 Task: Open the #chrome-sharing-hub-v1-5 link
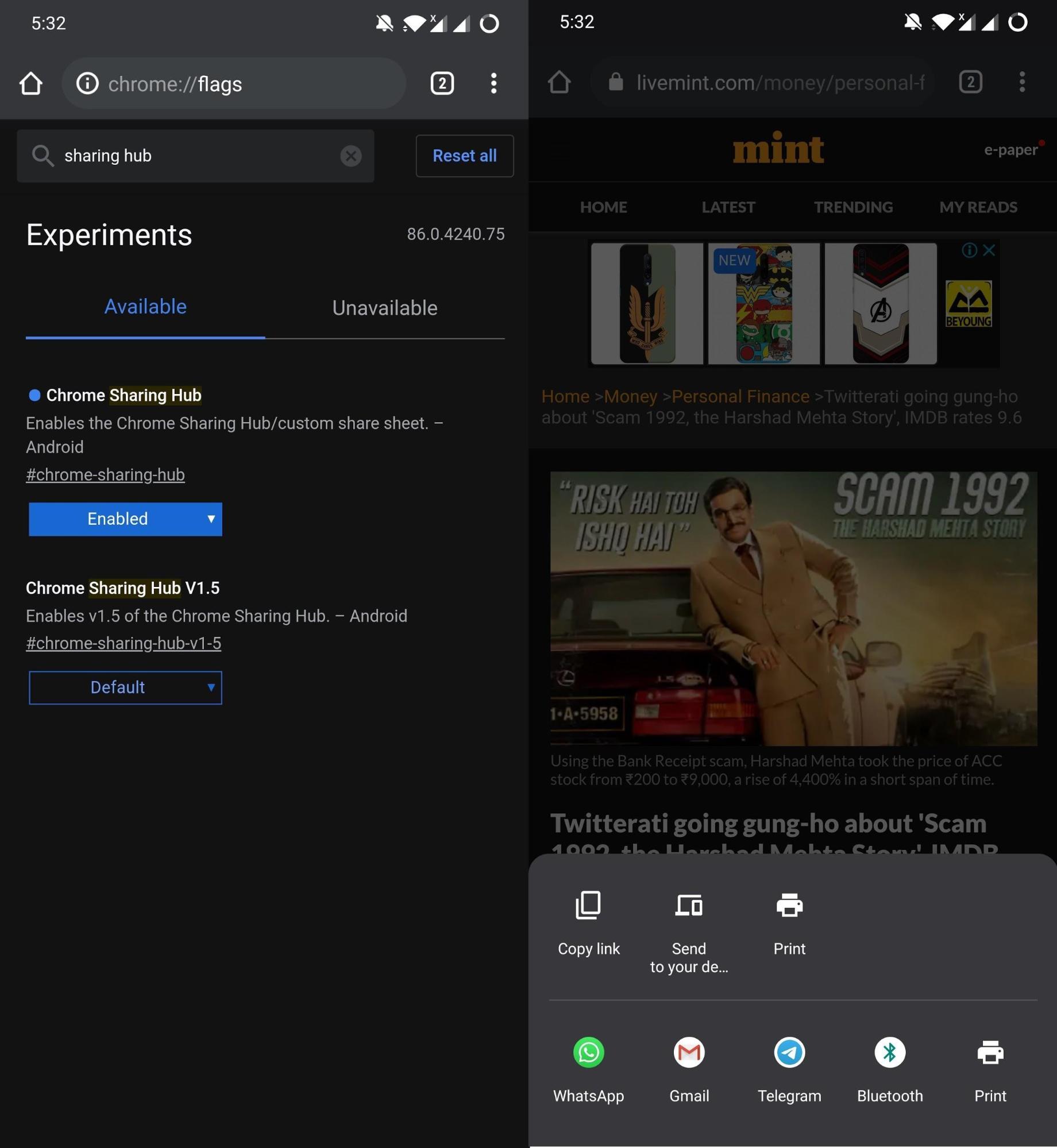124,643
